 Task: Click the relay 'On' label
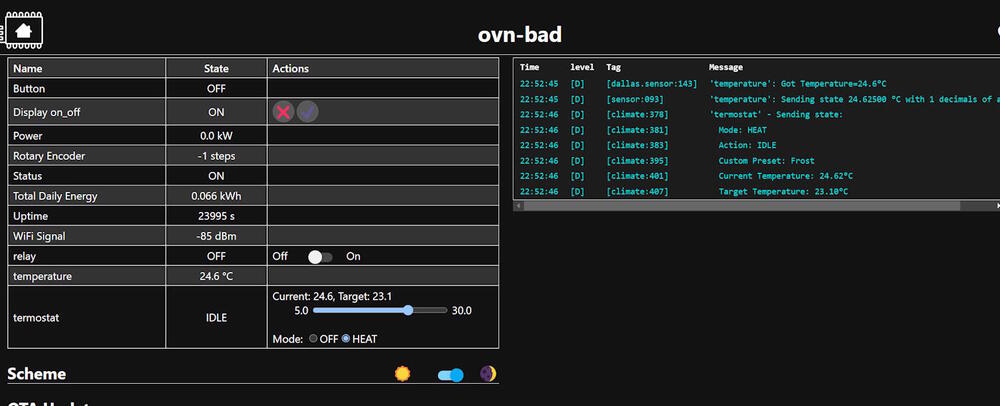coord(353,256)
